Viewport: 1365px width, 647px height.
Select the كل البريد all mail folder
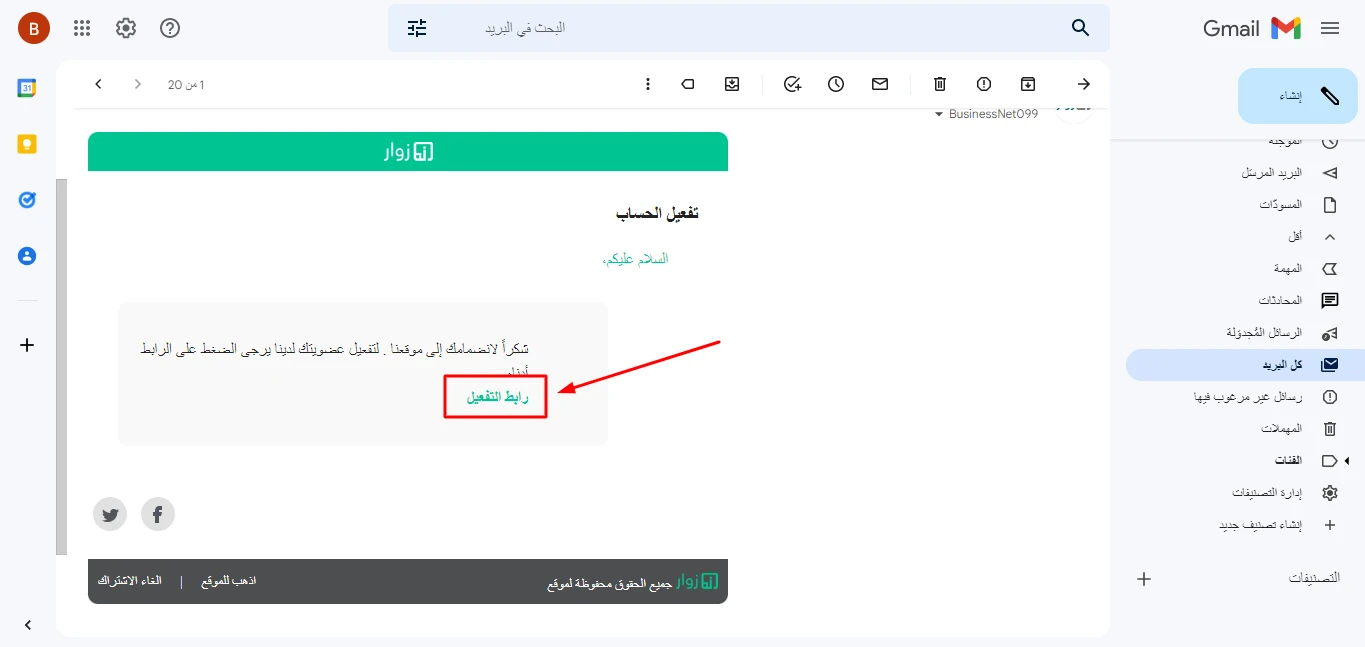(1245, 365)
